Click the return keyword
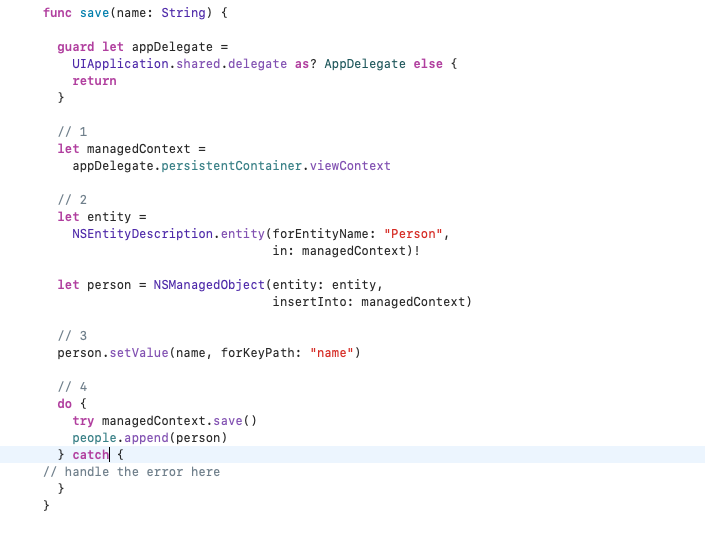Viewport: 705px width, 537px height. click(94, 81)
